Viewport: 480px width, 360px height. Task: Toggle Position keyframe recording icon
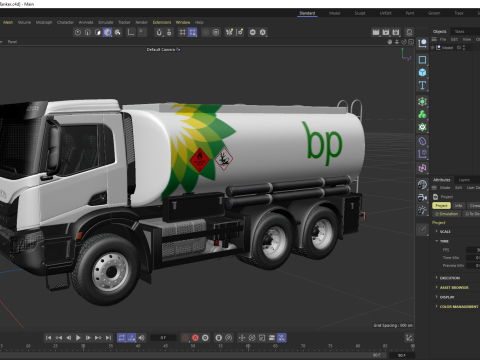click(x=242, y=338)
